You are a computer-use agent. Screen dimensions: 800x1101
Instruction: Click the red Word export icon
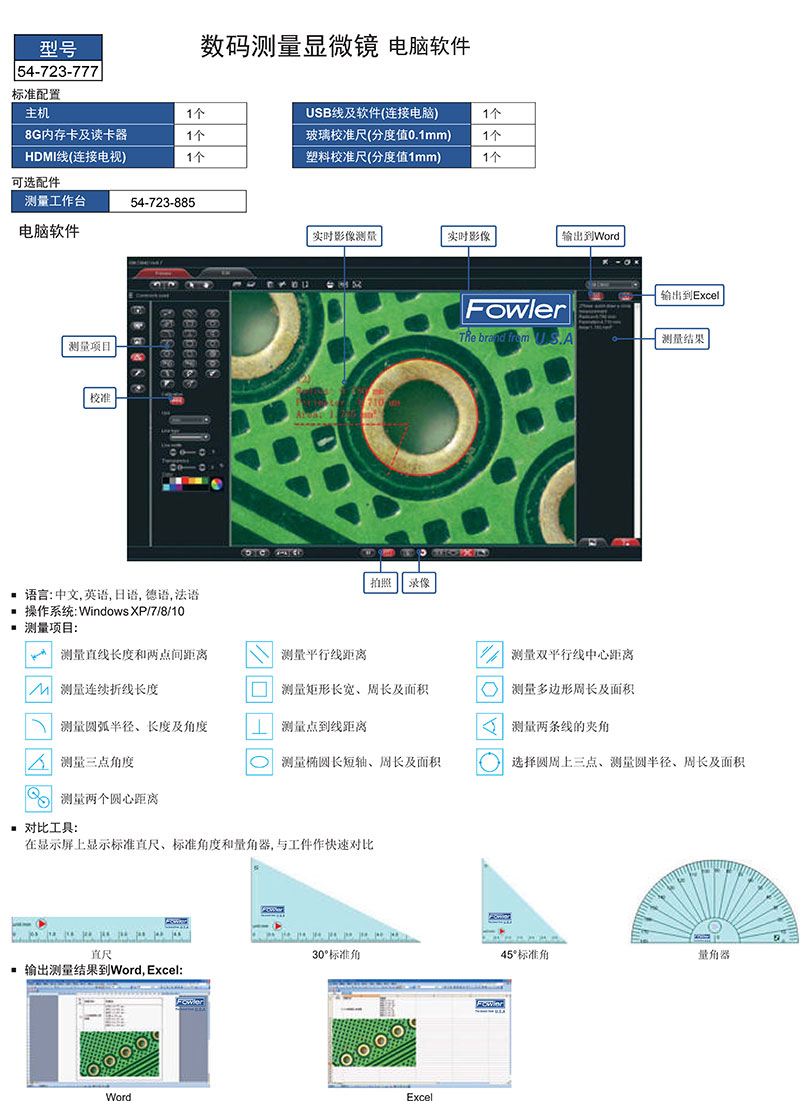click(x=595, y=296)
